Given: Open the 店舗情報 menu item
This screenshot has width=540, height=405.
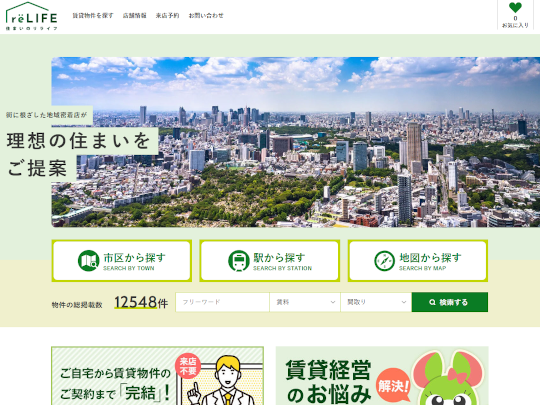Looking at the screenshot, I should click(x=134, y=15).
